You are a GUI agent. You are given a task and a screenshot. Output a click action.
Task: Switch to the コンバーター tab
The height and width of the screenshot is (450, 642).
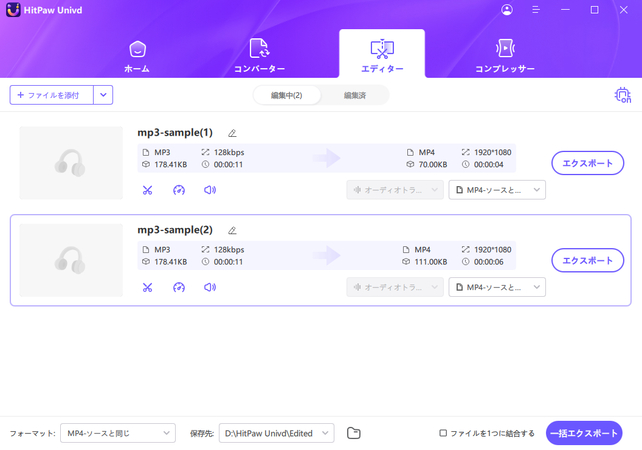coord(259,56)
